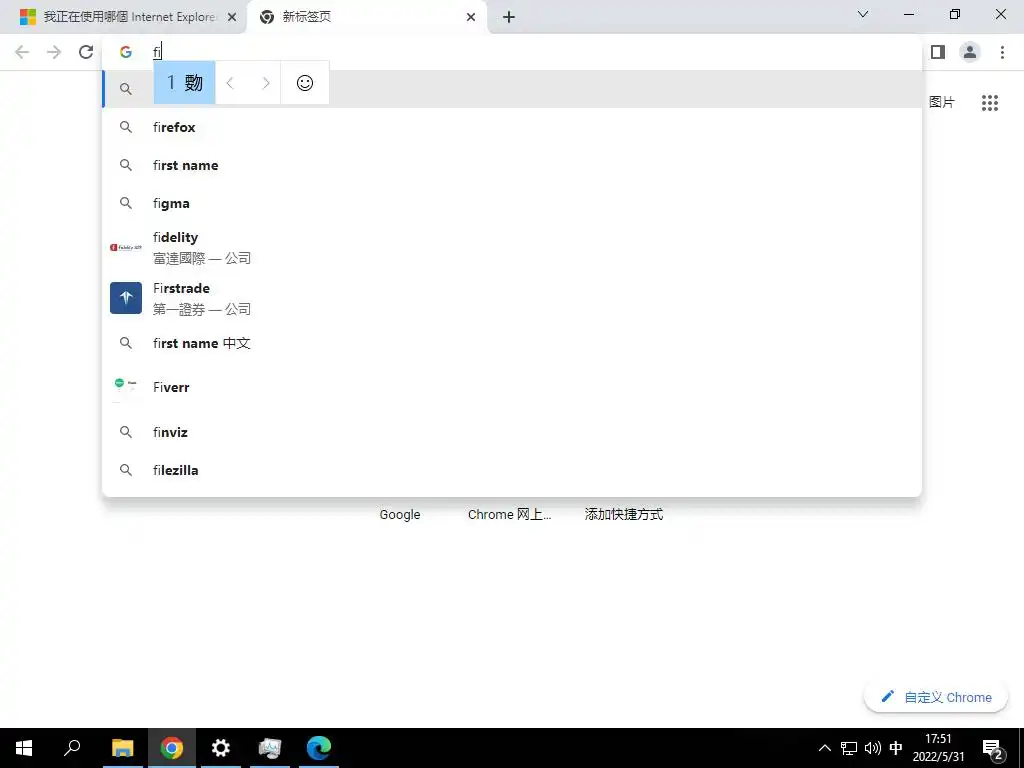The width and height of the screenshot is (1024, 768).
Task: Choose the finviz suggestion
Action: coord(512,432)
